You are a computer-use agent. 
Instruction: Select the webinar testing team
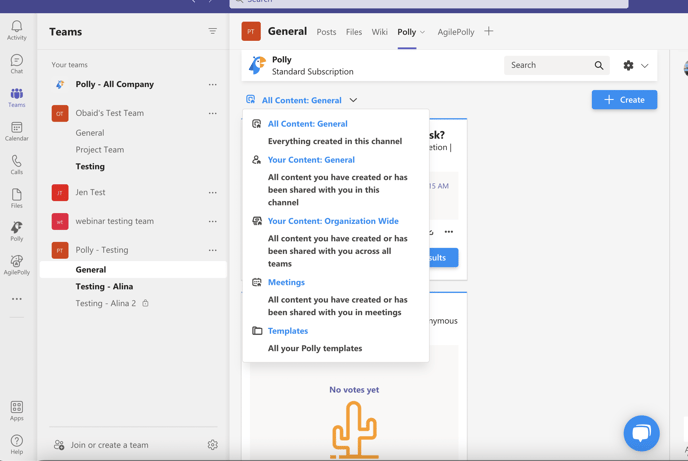pyautogui.click(x=115, y=221)
